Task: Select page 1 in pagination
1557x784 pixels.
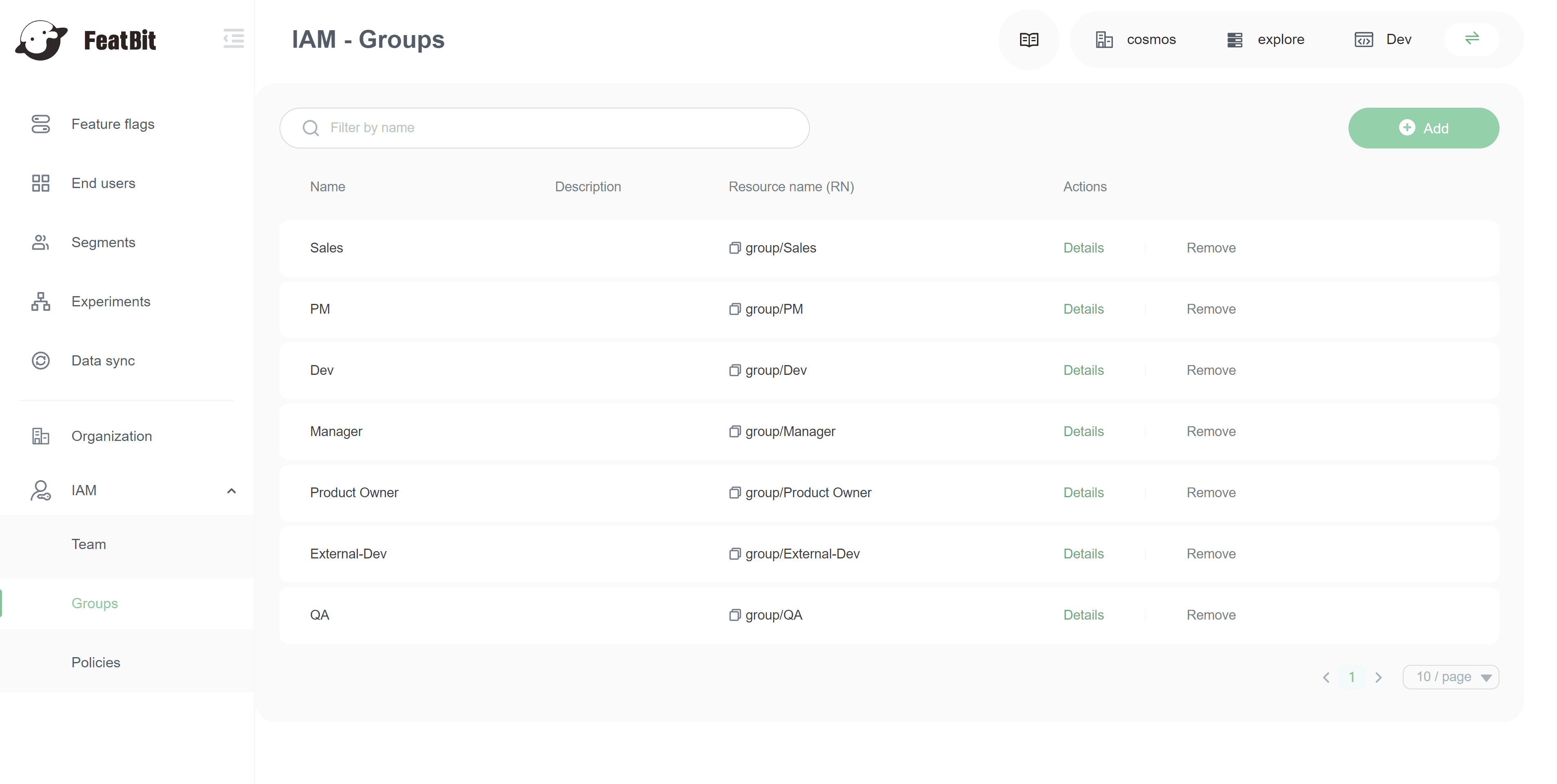Action: (1352, 677)
